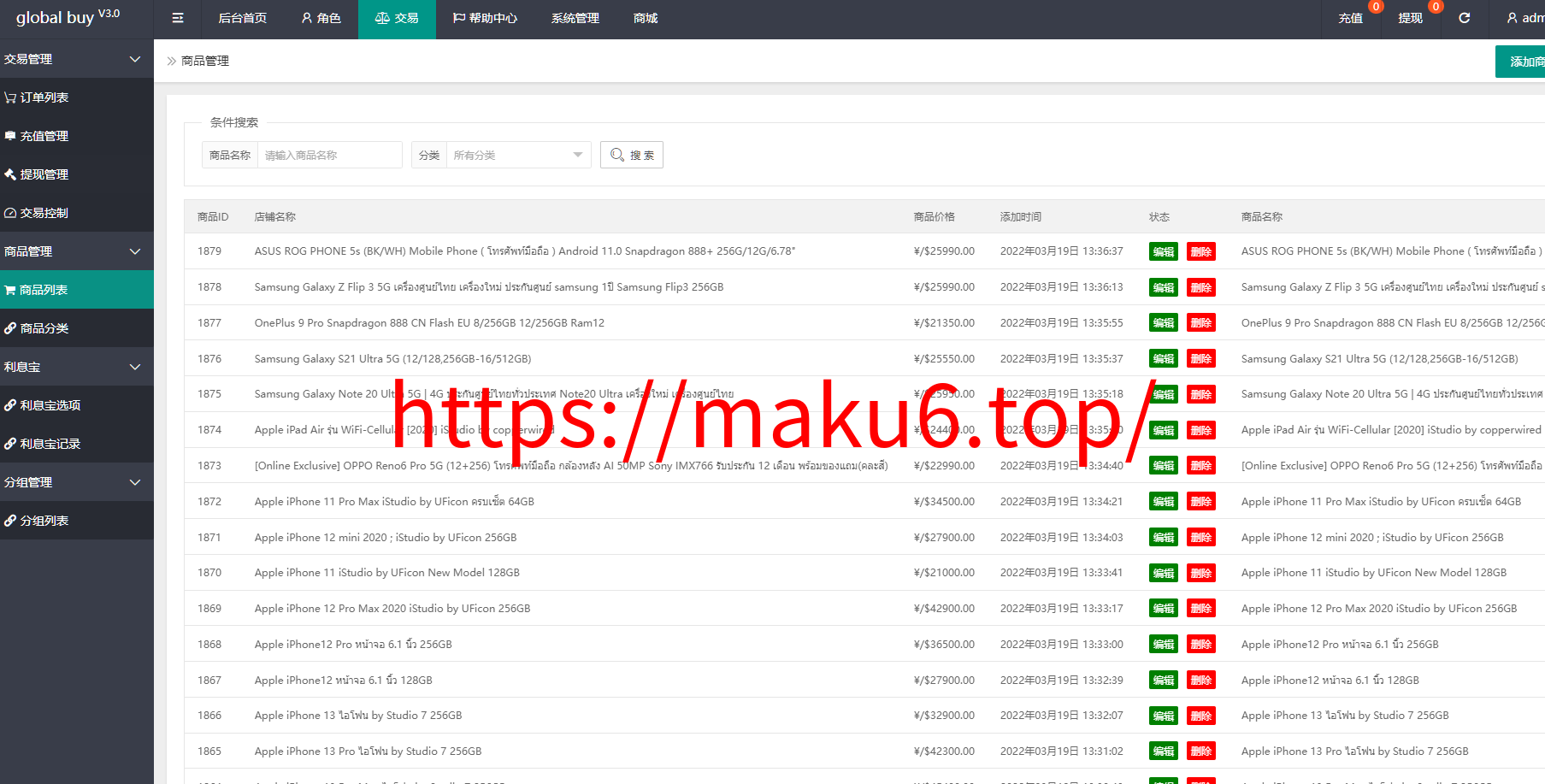
Task: Open the admin user menu
Action: point(1525,18)
